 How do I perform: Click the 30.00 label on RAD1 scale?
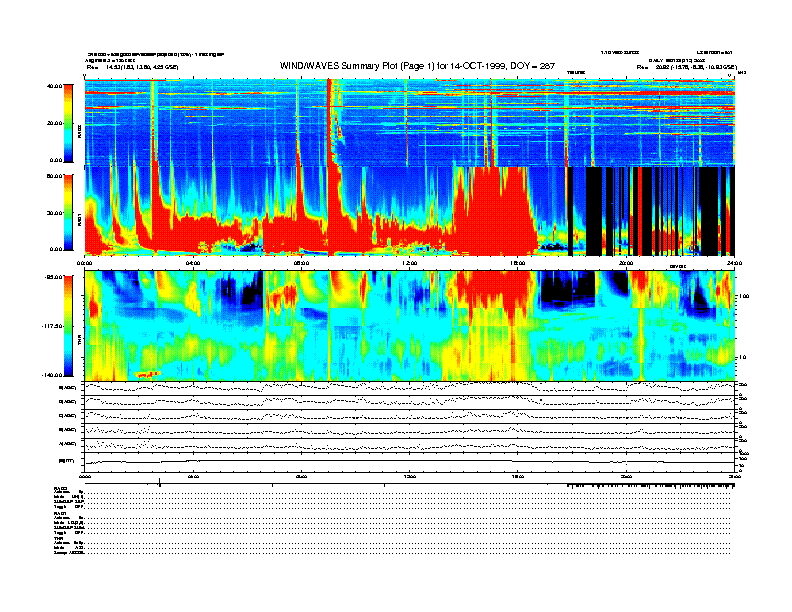(54, 213)
